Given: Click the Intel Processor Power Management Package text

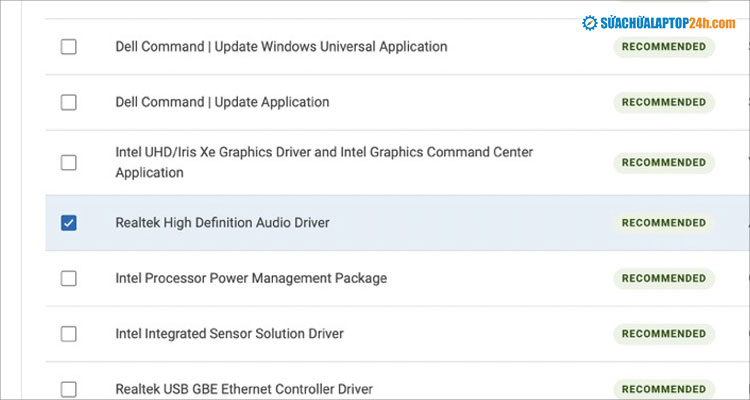Looking at the screenshot, I should click(x=251, y=278).
